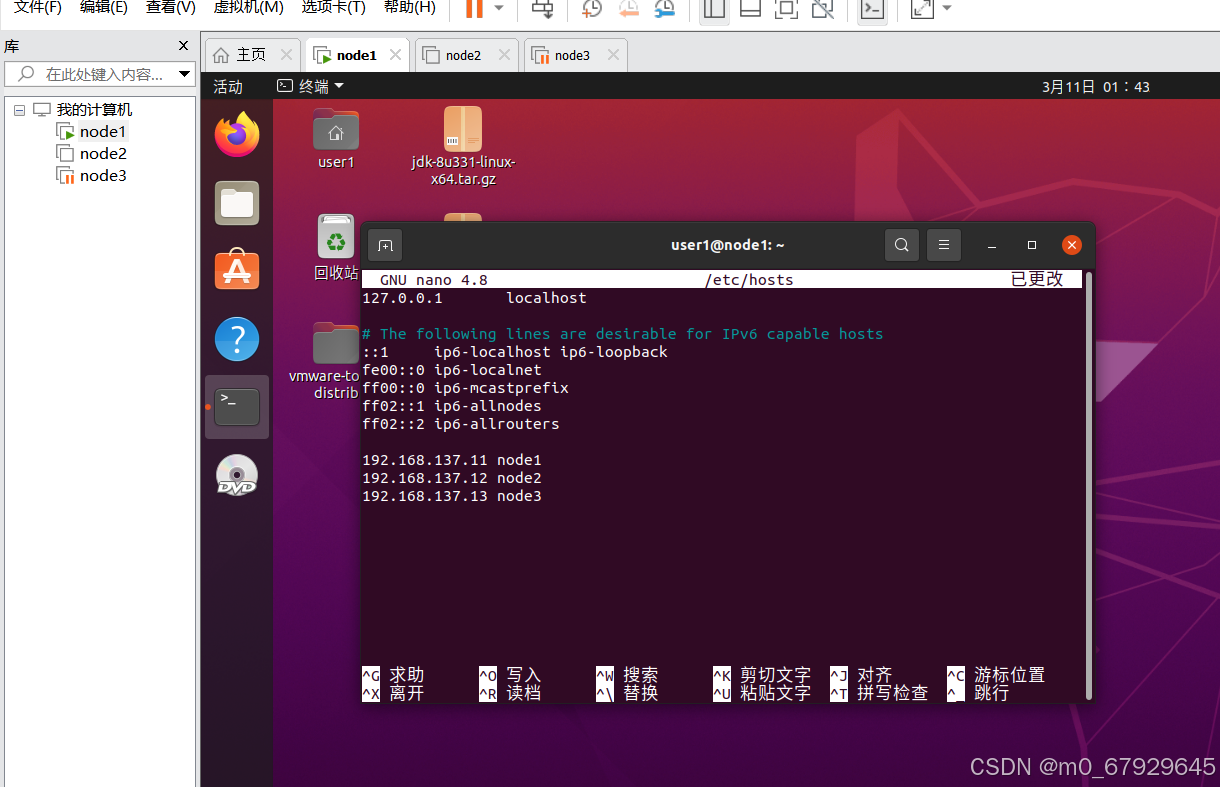Close the terminal window
Image resolution: width=1220 pixels, height=787 pixels.
(x=1072, y=245)
